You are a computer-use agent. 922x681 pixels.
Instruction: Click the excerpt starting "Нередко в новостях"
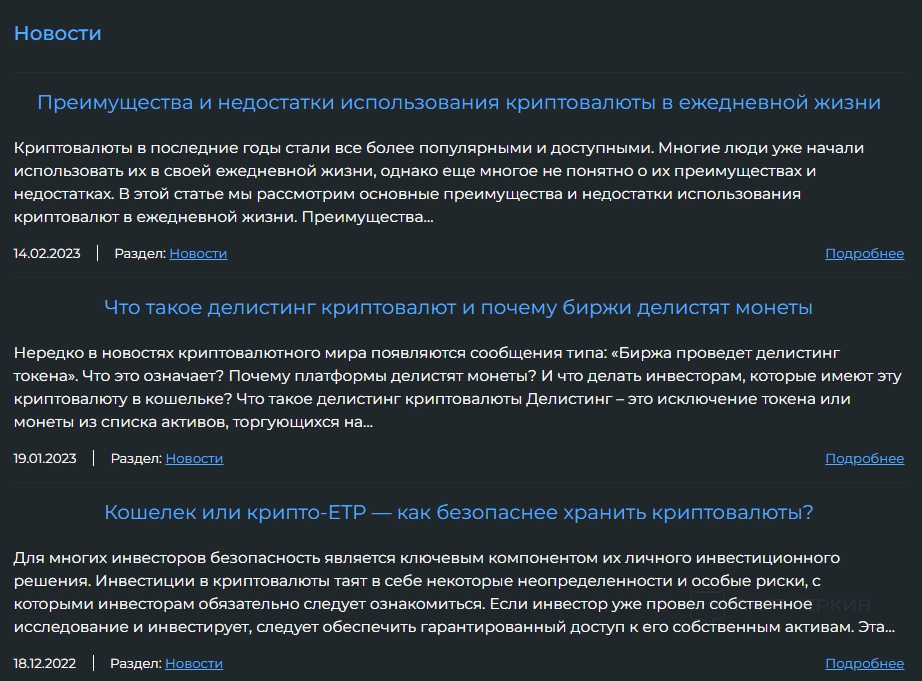438,387
